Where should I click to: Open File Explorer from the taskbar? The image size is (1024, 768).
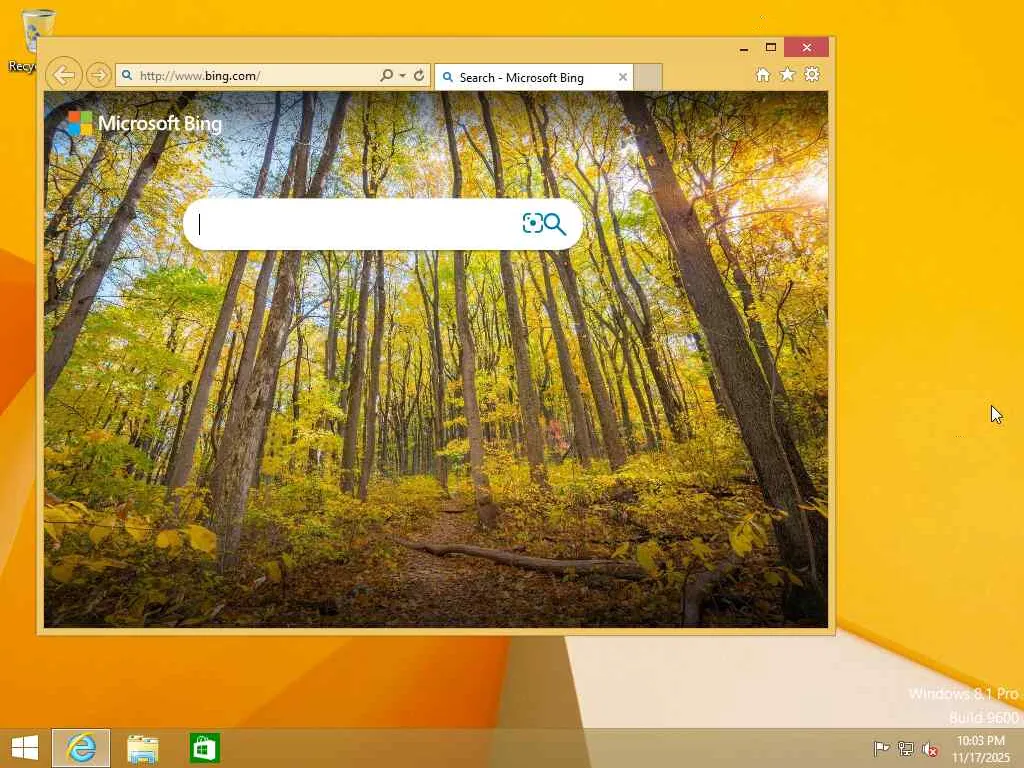point(142,748)
